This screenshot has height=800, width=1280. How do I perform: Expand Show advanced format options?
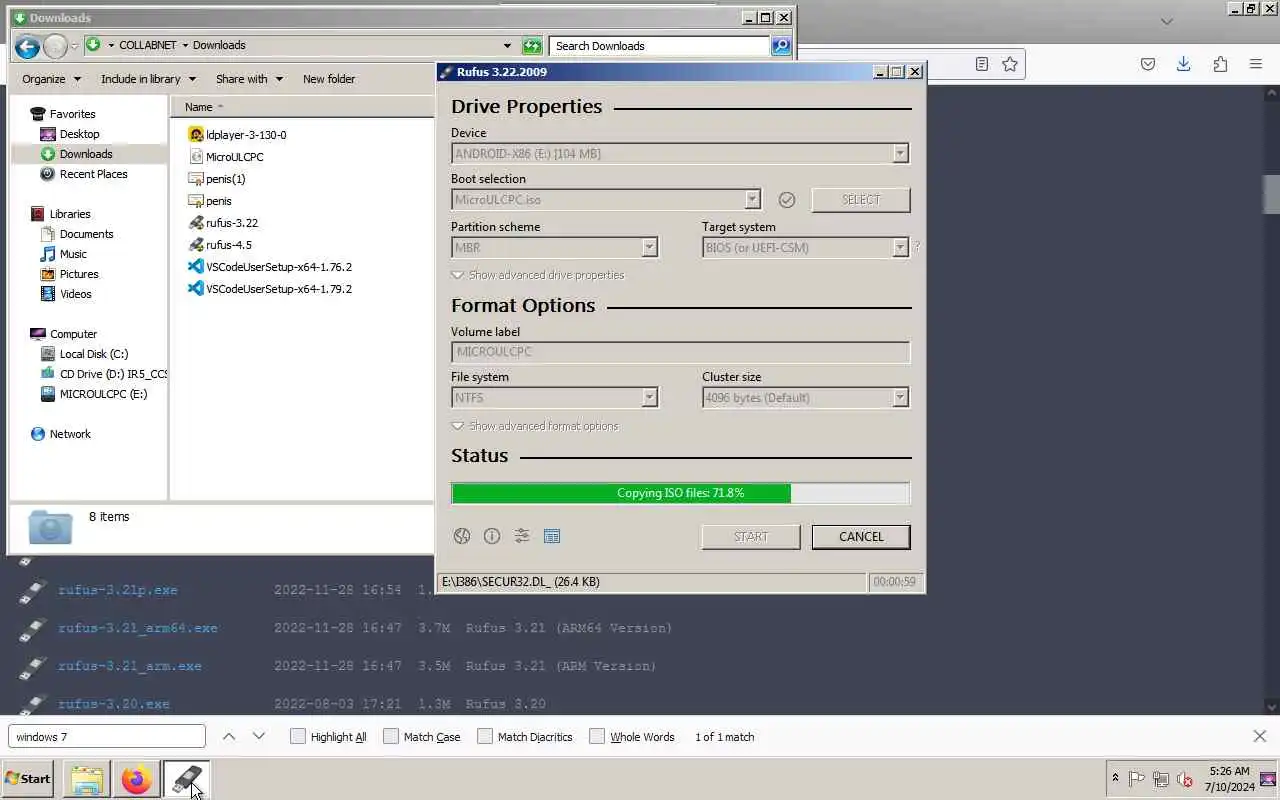(x=535, y=426)
